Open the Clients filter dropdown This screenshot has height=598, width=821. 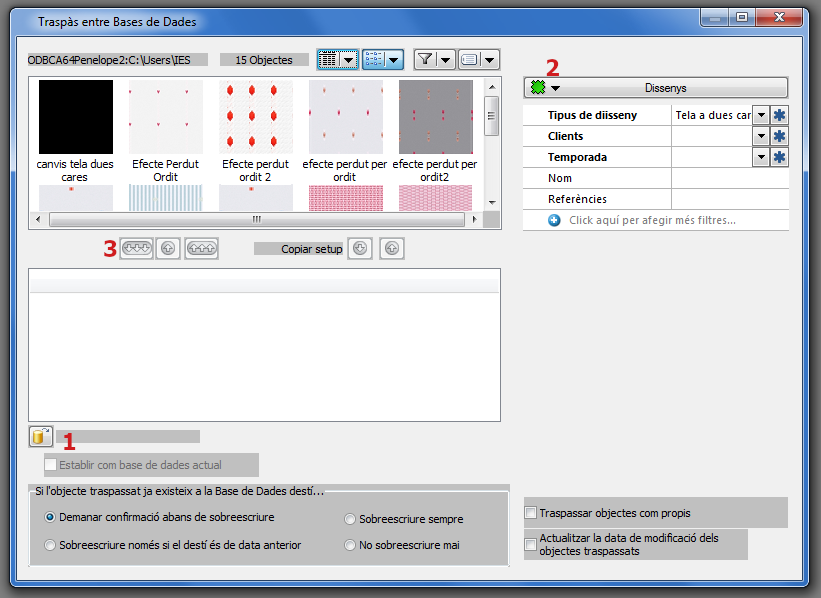pos(761,136)
